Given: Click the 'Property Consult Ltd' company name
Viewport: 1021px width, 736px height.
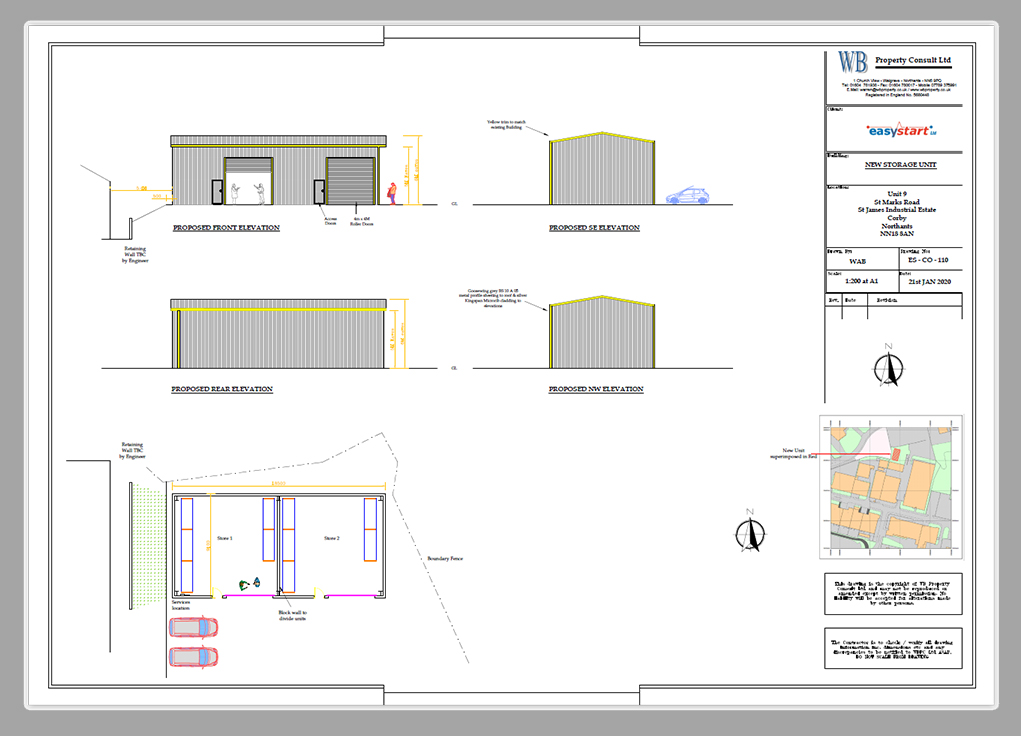Looking at the screenshot, I should (913, 60).
